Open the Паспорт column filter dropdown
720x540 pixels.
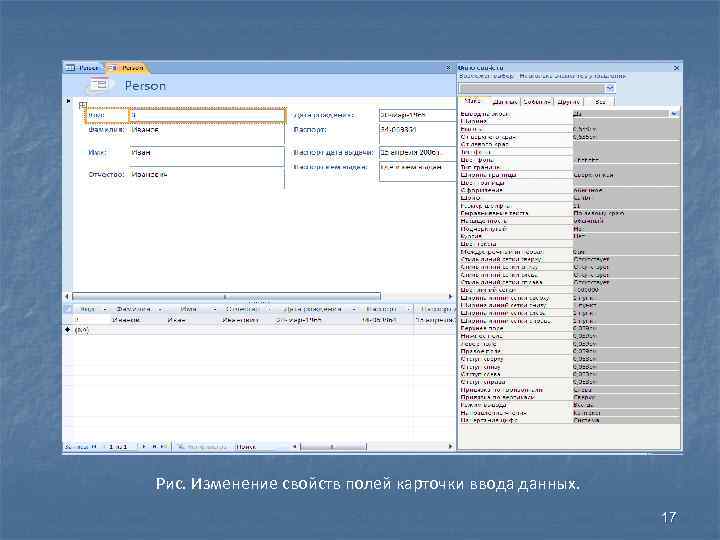pos(409,309)
